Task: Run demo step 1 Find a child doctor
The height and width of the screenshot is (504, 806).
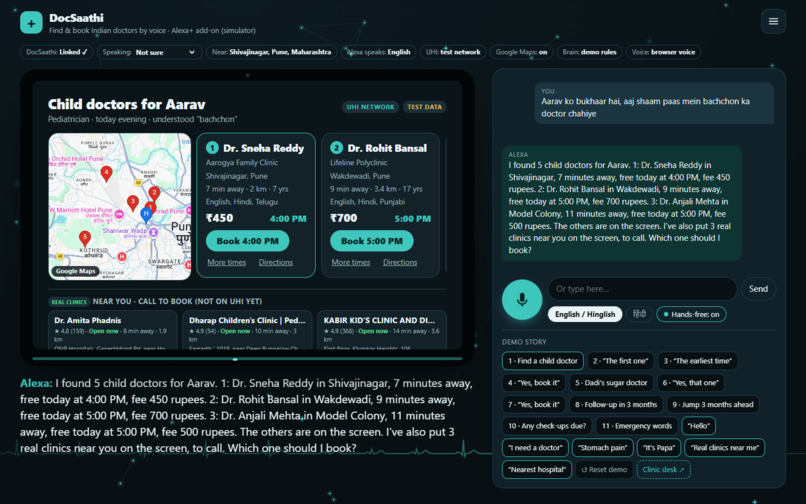Action: (x=543, y=361)
